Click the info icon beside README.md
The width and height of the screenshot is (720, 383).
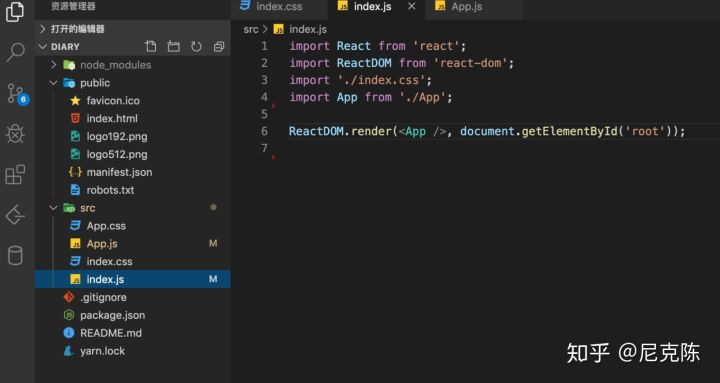tap(69, 333)
